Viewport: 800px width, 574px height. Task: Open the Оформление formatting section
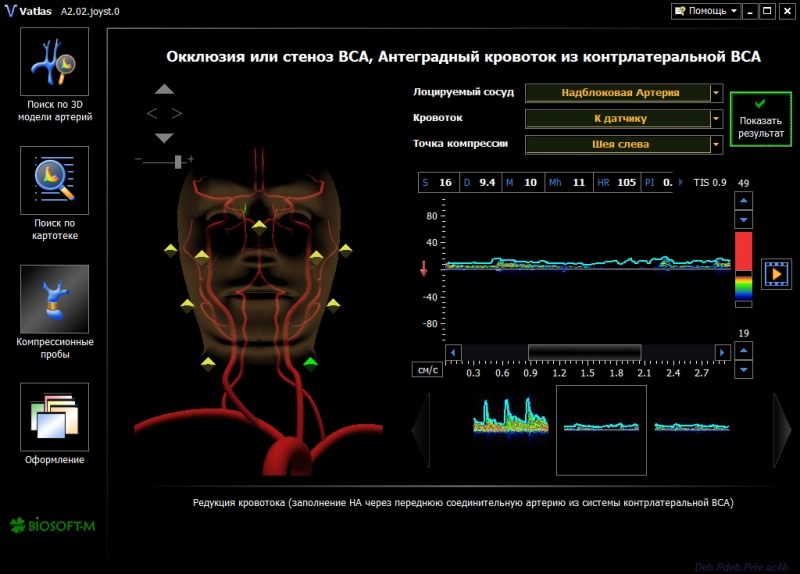[54, 417]
